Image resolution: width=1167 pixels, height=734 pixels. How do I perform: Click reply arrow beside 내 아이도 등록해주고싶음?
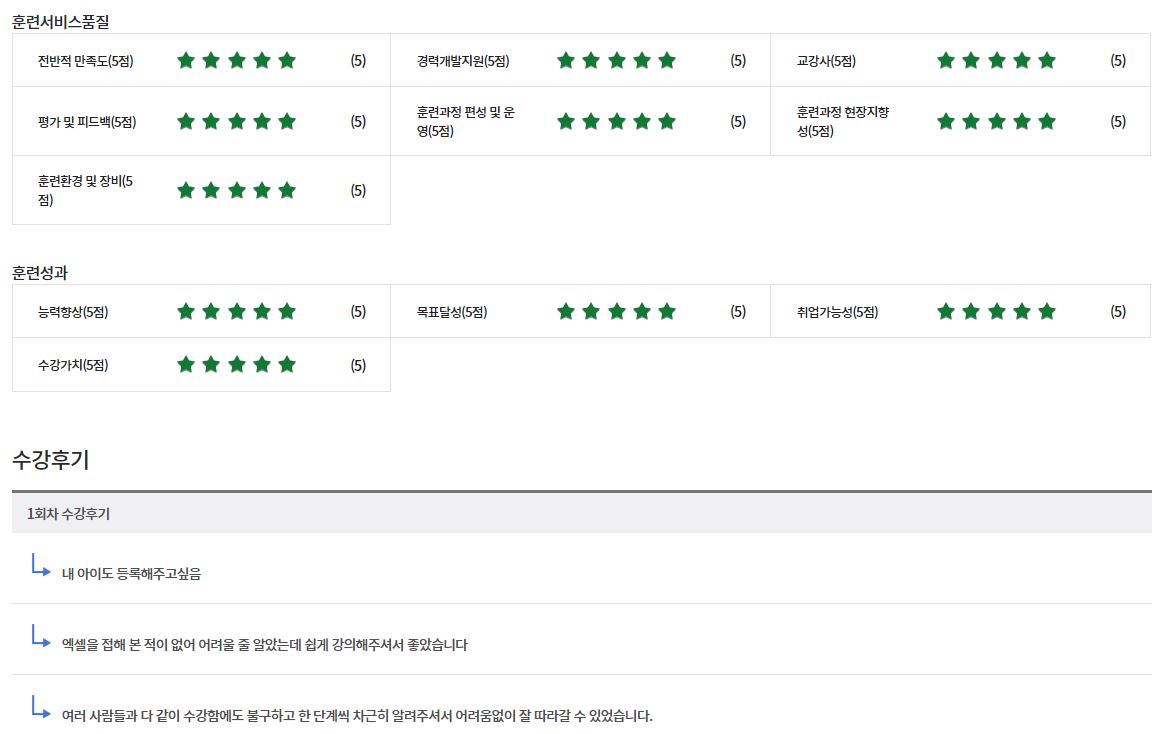point(40,566)
